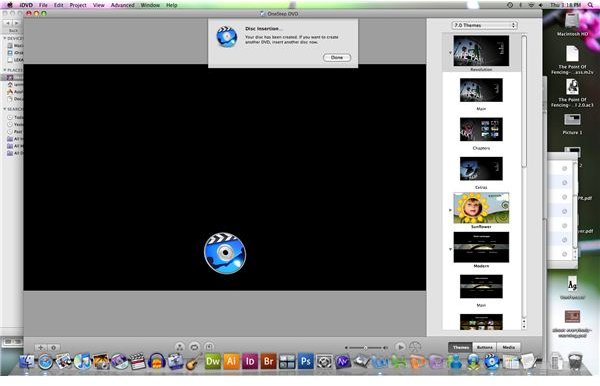Click Done in the Disc Insertion dialog
The width and height of the screenshot is (600, 386).
point(337,57)
